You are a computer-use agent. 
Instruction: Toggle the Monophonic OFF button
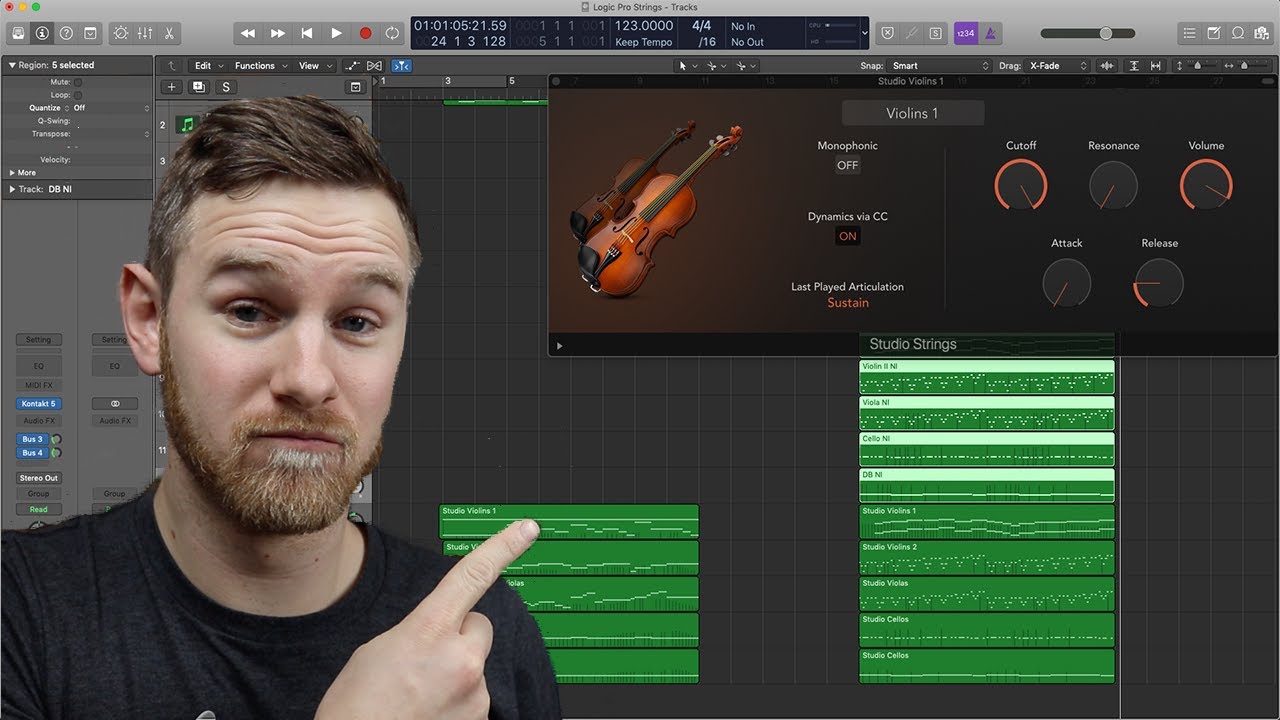click(x=848, y=166)
